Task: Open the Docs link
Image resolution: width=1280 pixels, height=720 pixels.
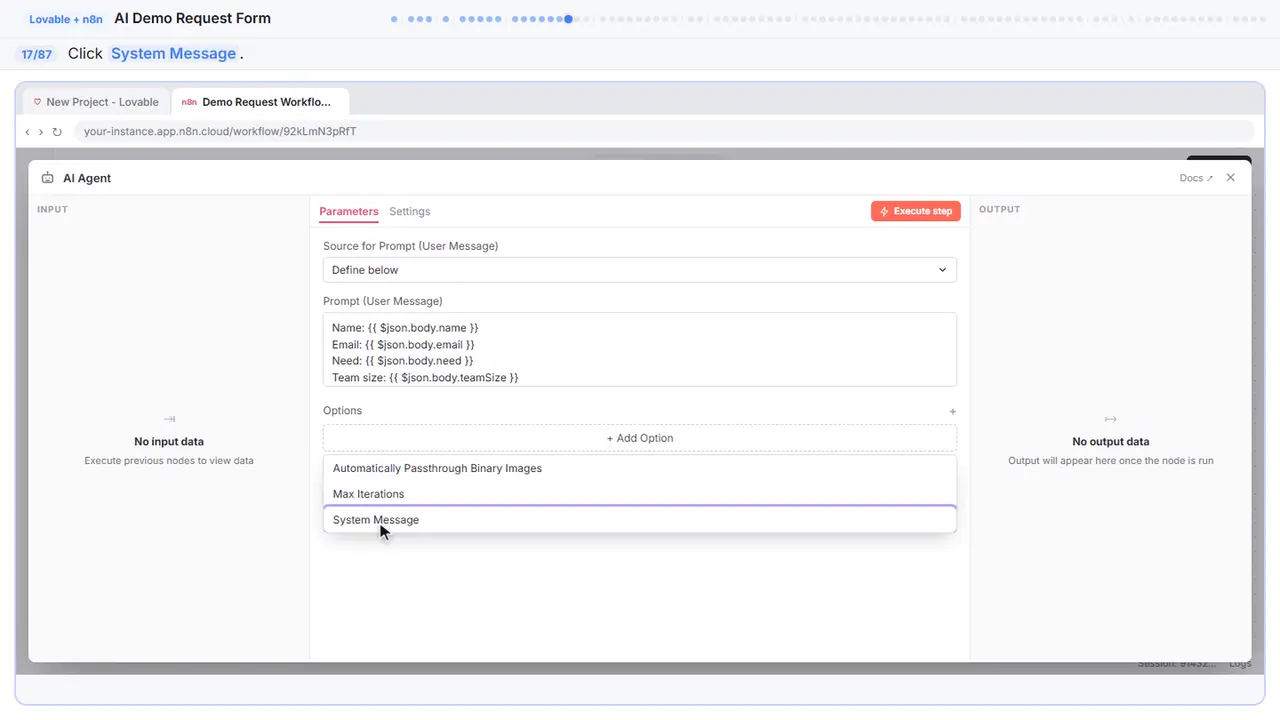Action: pos(1196,178)
